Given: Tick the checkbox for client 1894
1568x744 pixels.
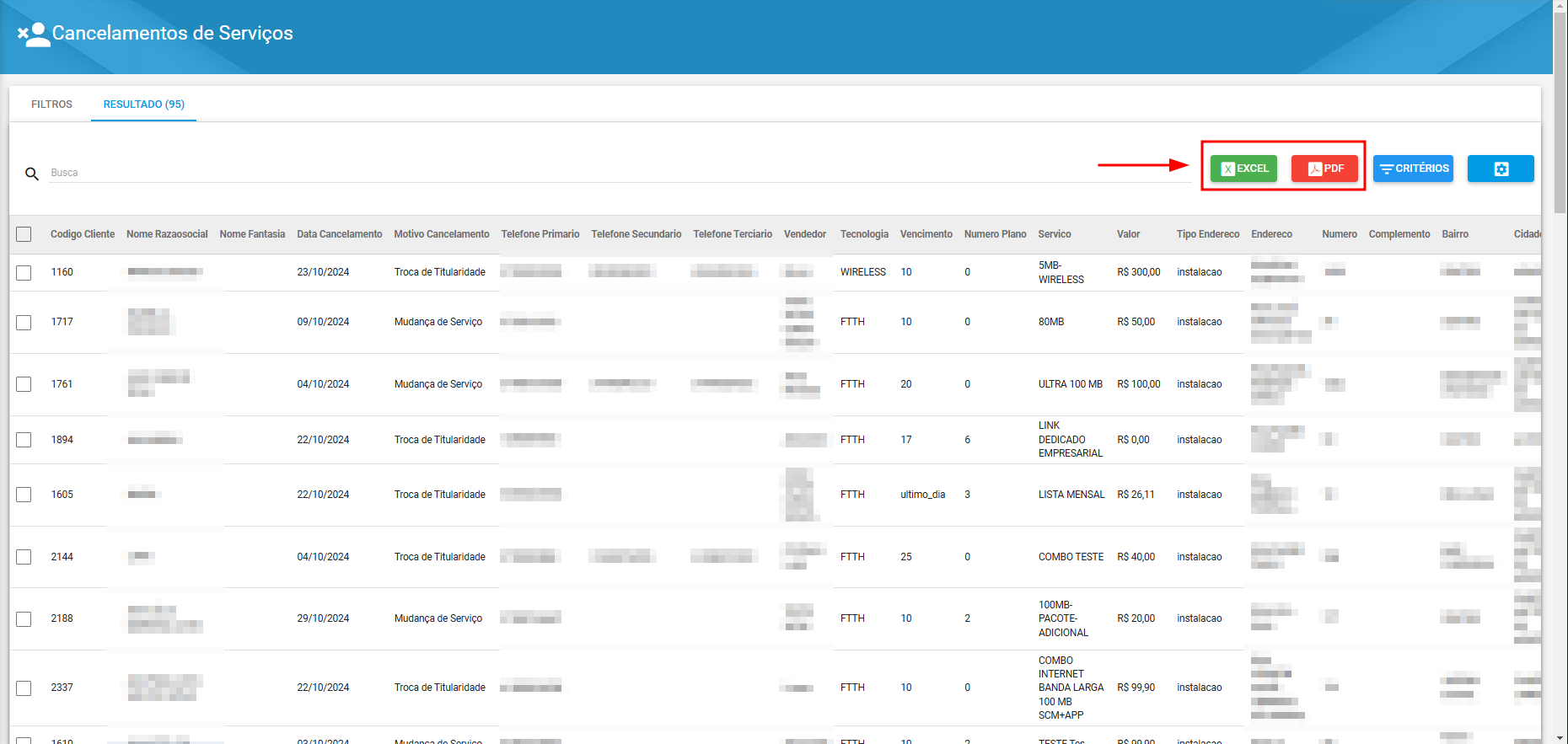Looking at the screenshot, I should pos(24,440).
